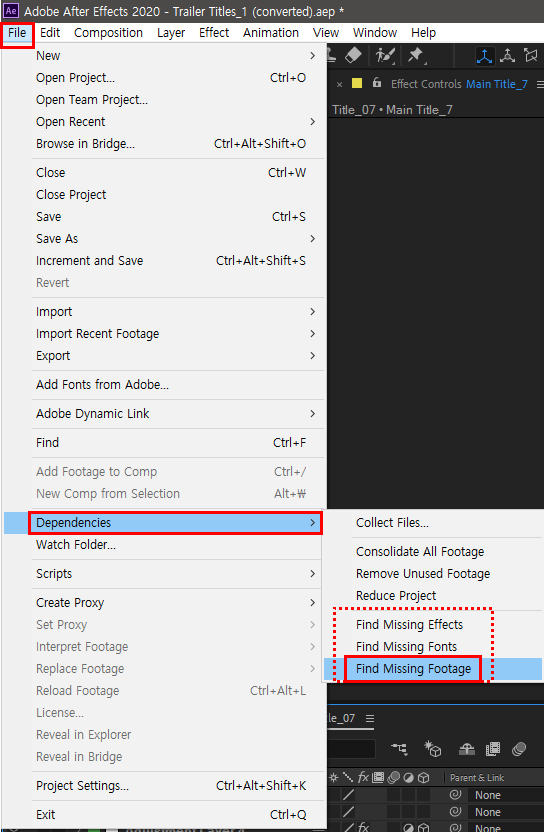Toggle the Effect Controls panel lock
This screenshot has width=544, height=832.
377,83
